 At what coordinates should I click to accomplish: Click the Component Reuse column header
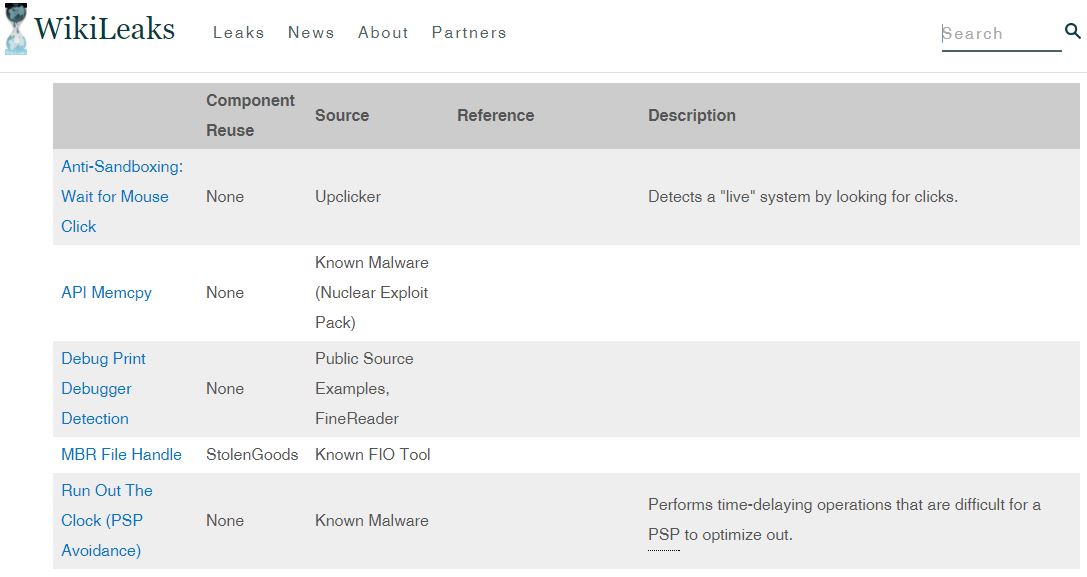point(250,115)
